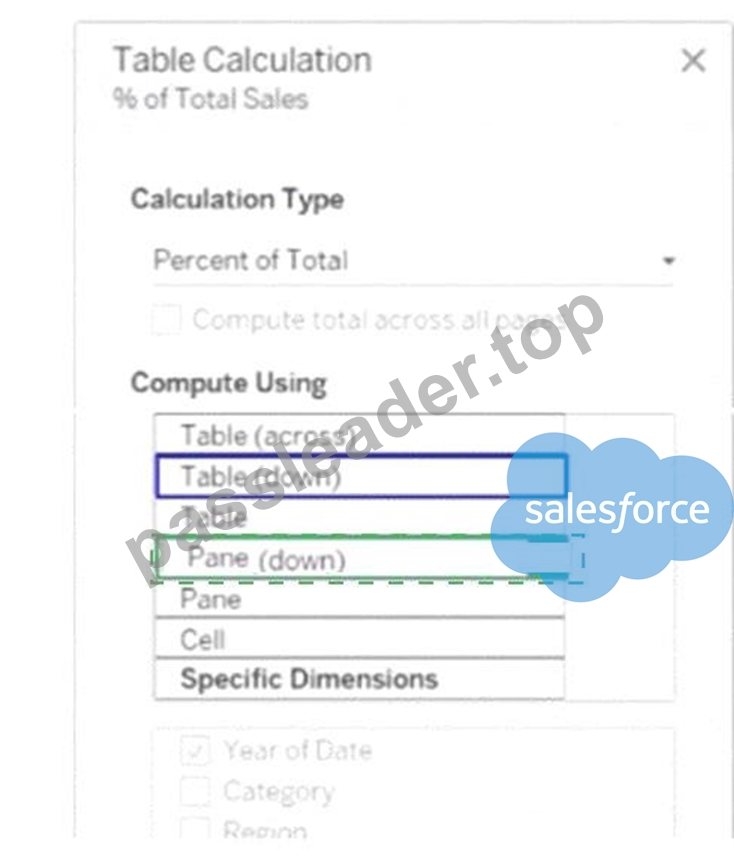The image size is (734, 860).
Task: Enable Compute total across all pages
Action: pos(167,319)
